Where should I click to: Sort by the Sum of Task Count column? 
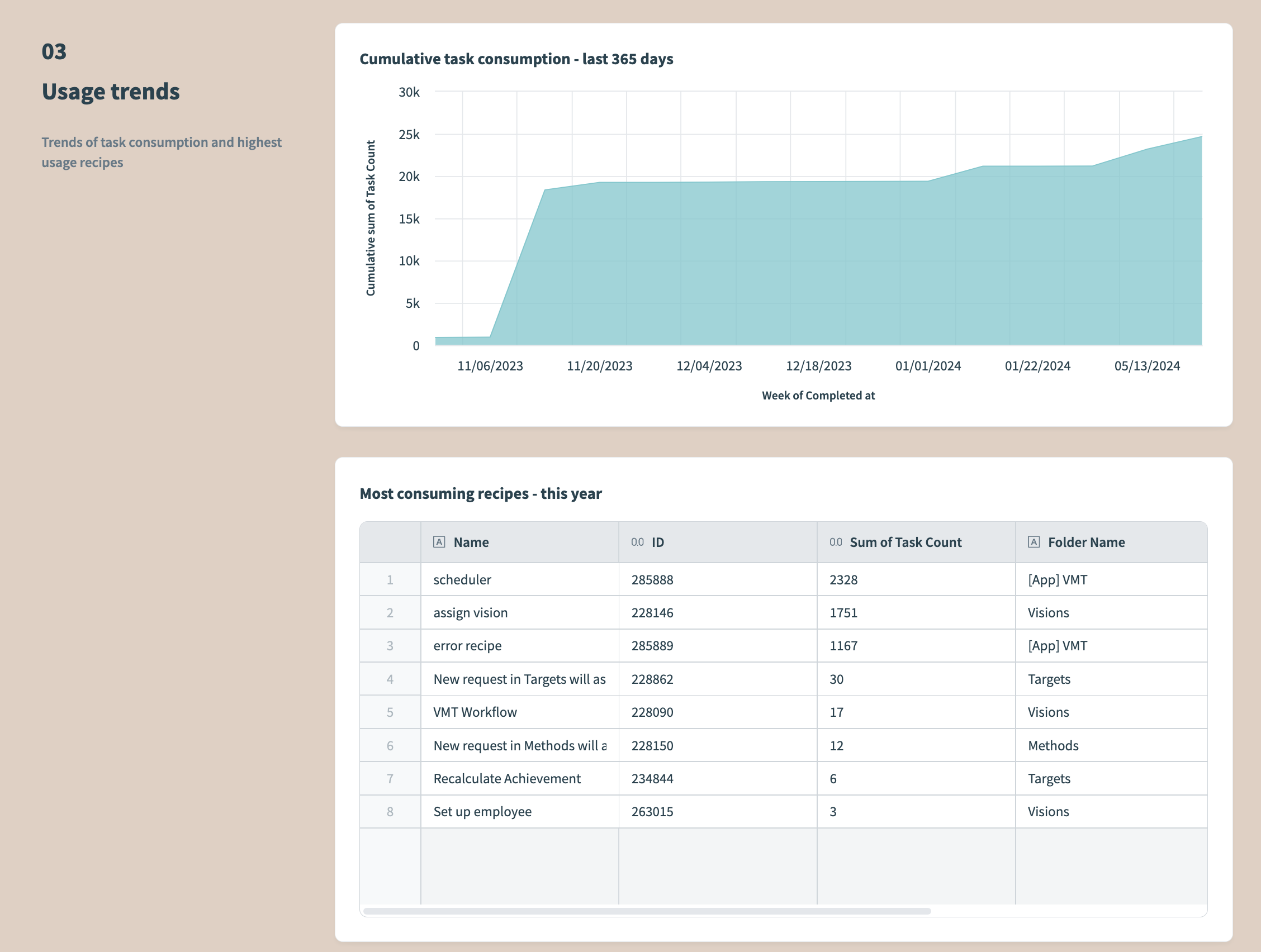click(905, 542)
